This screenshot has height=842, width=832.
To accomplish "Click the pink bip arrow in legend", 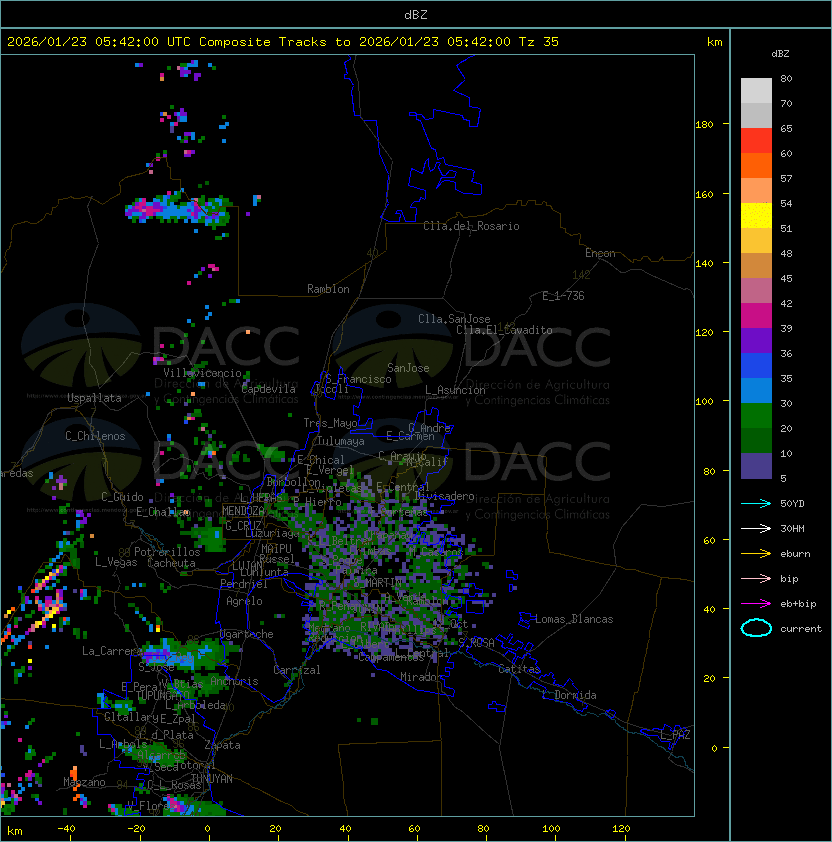I will click(756, 578).
